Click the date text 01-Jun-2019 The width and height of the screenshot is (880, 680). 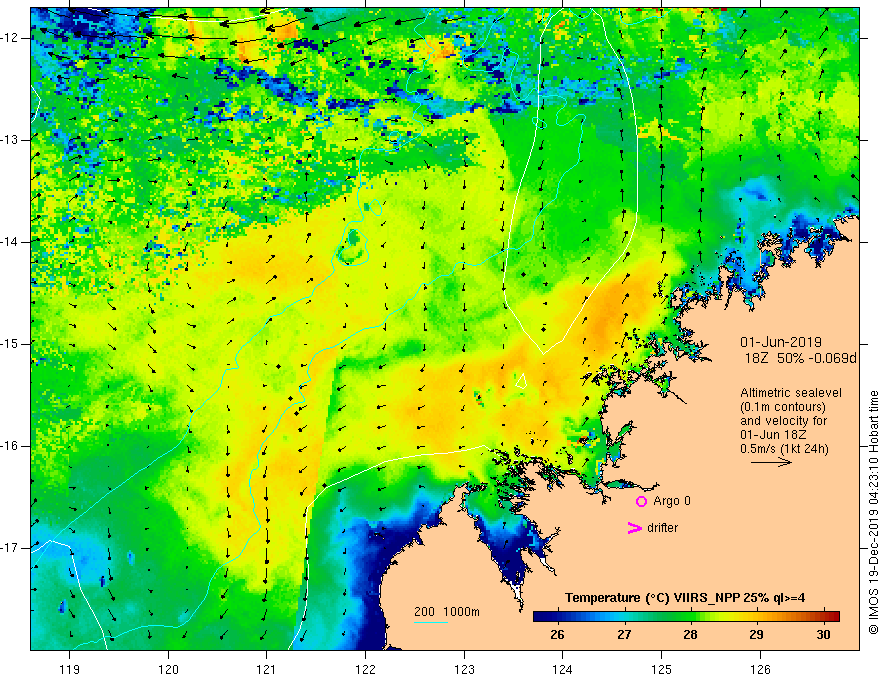(781, 342)
